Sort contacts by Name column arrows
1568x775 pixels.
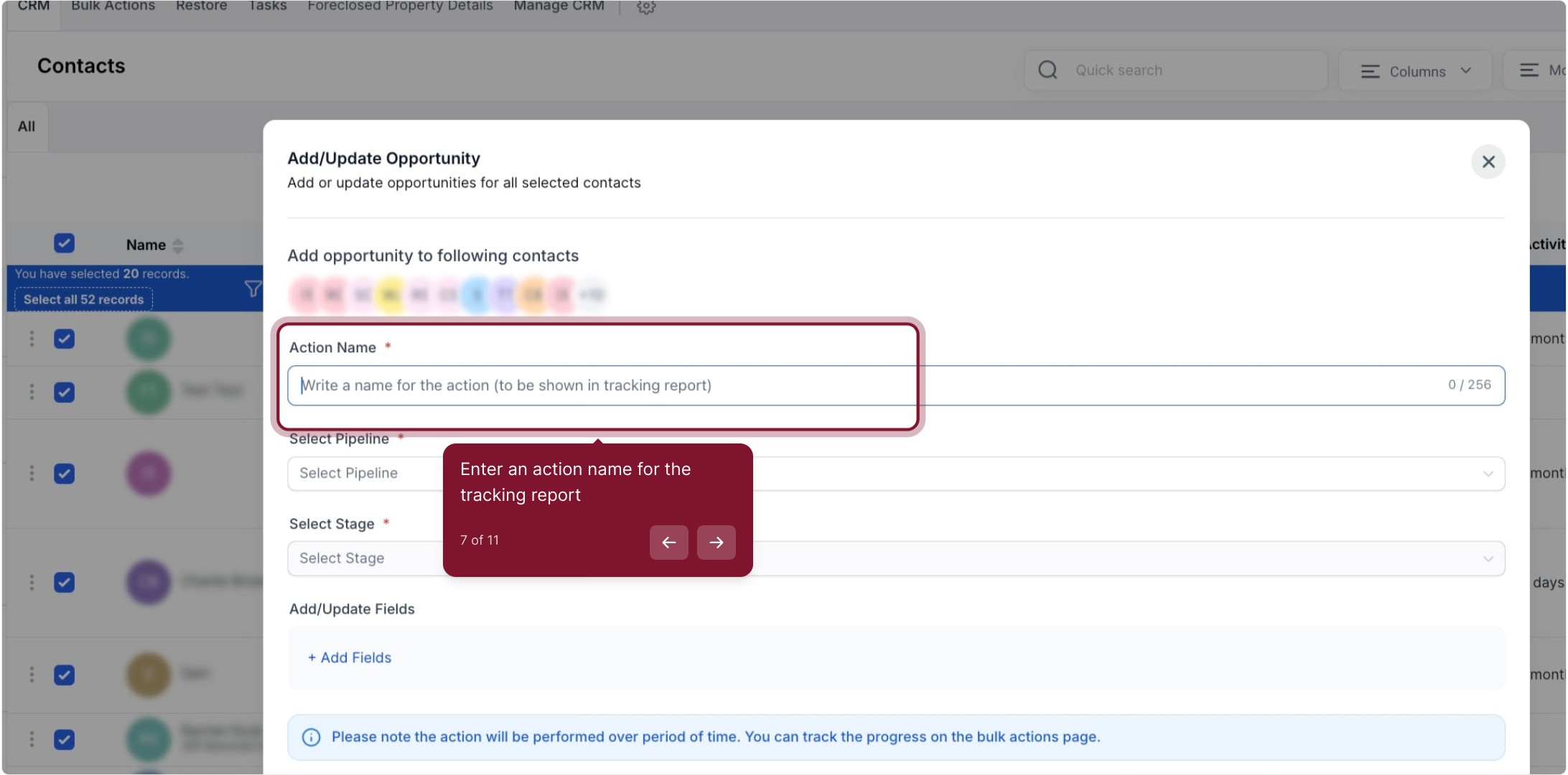178,245
